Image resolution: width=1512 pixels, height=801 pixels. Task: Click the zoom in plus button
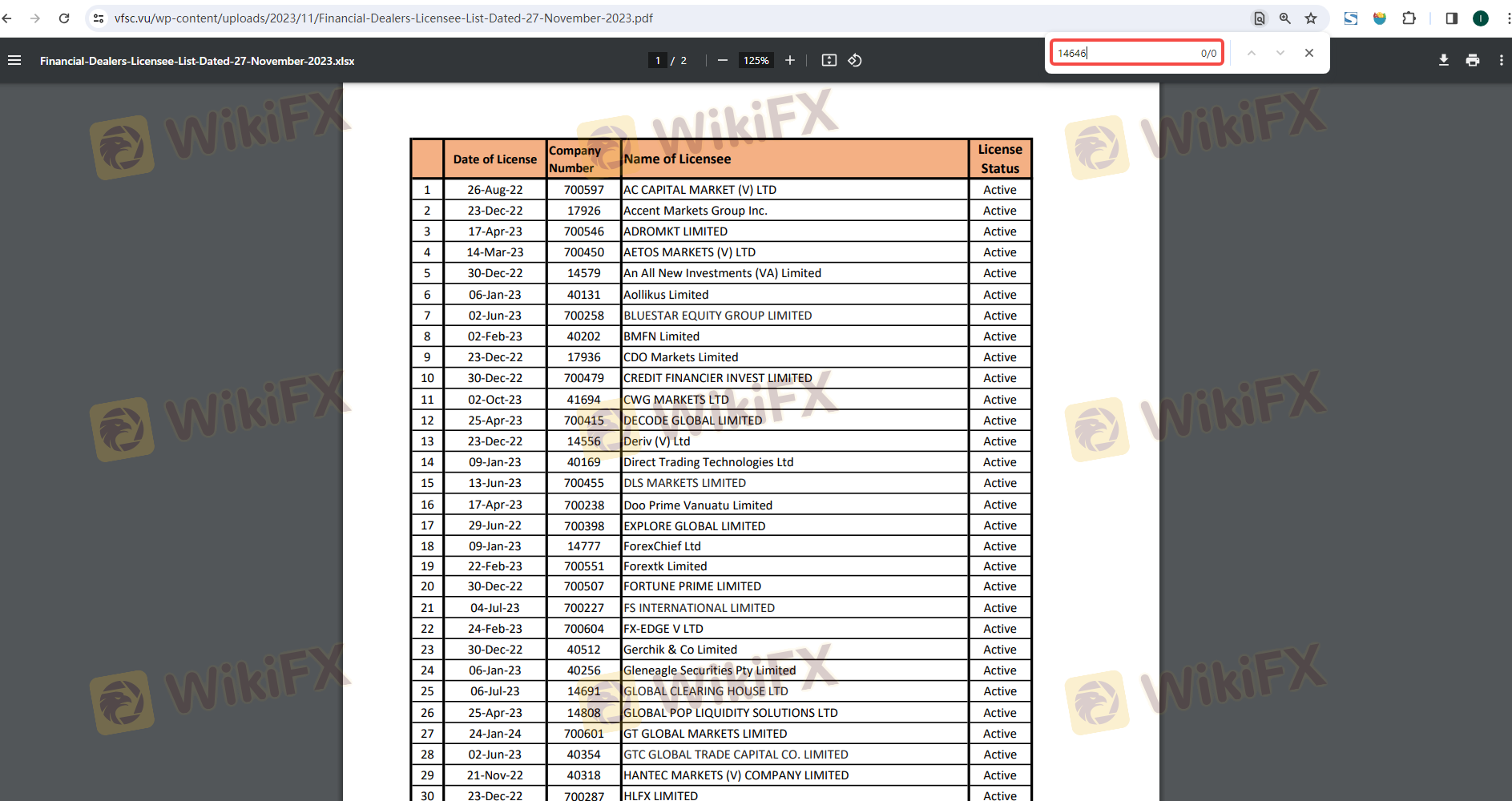(790, 60)
